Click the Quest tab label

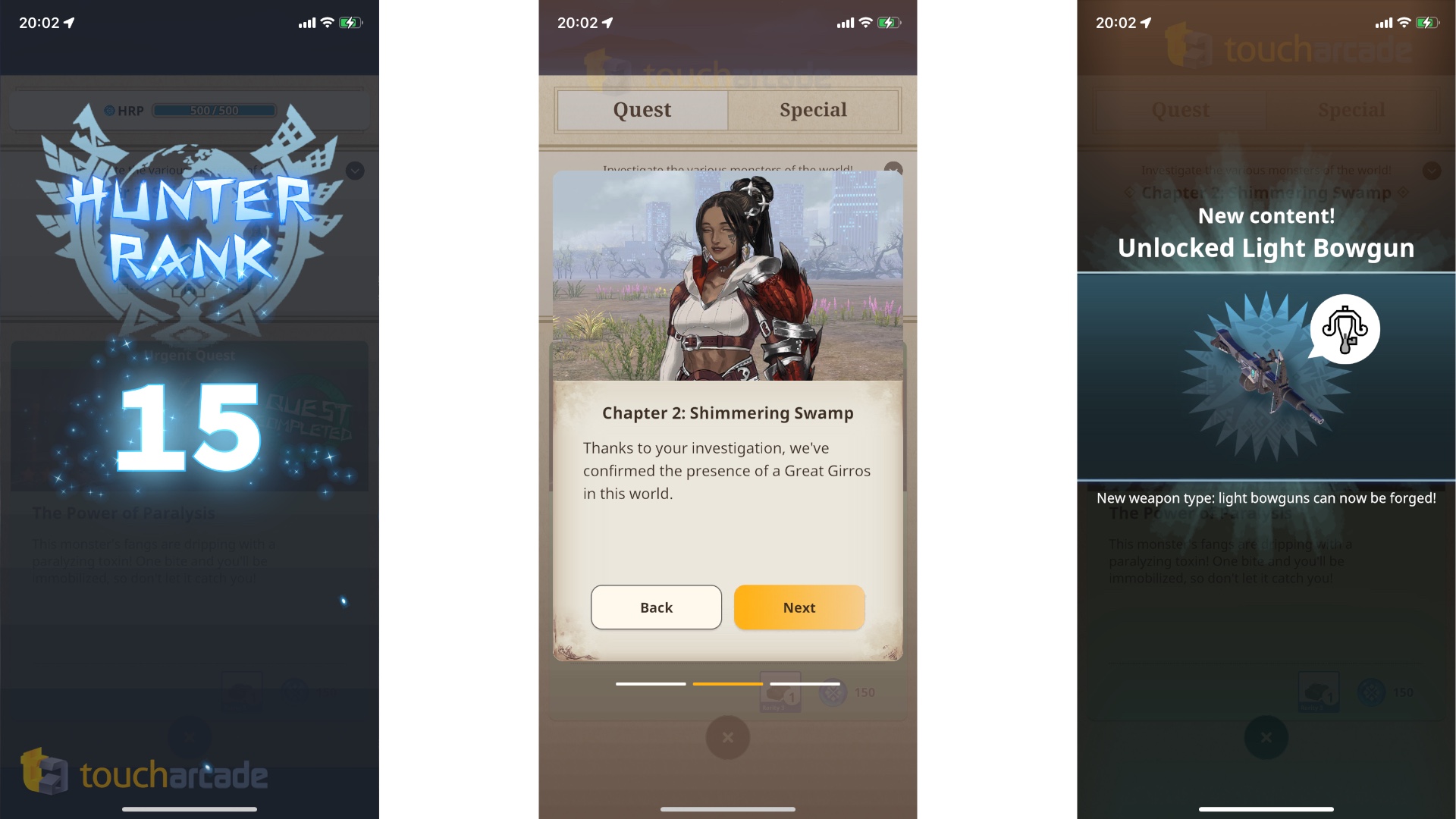(x=641, y=109)
